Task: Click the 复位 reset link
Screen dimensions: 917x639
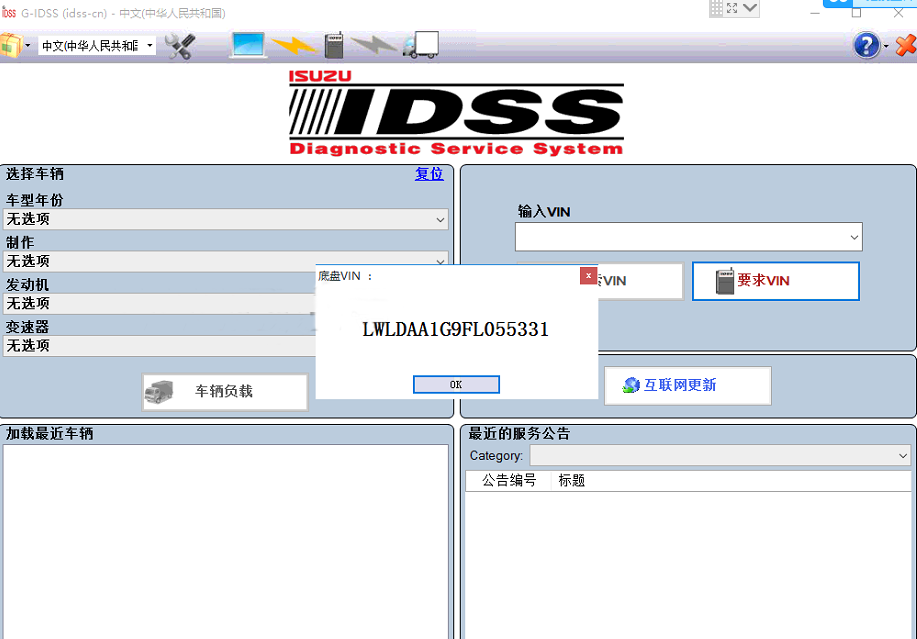Action: point(429,174)
